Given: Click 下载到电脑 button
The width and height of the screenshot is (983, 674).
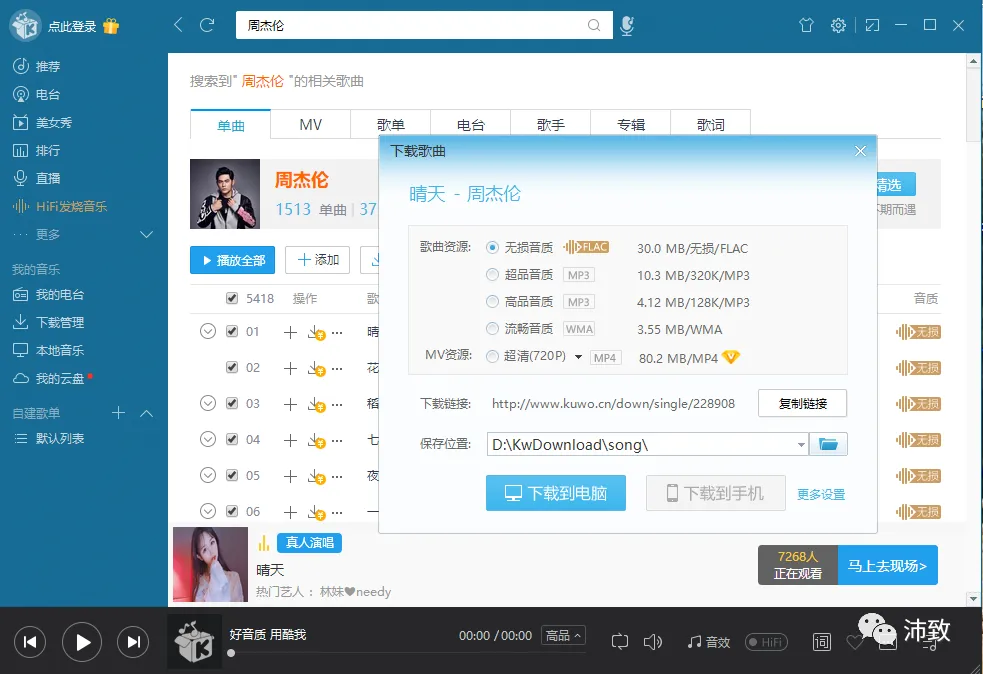Looking at the screenshot, I should [x=555, y=493].
